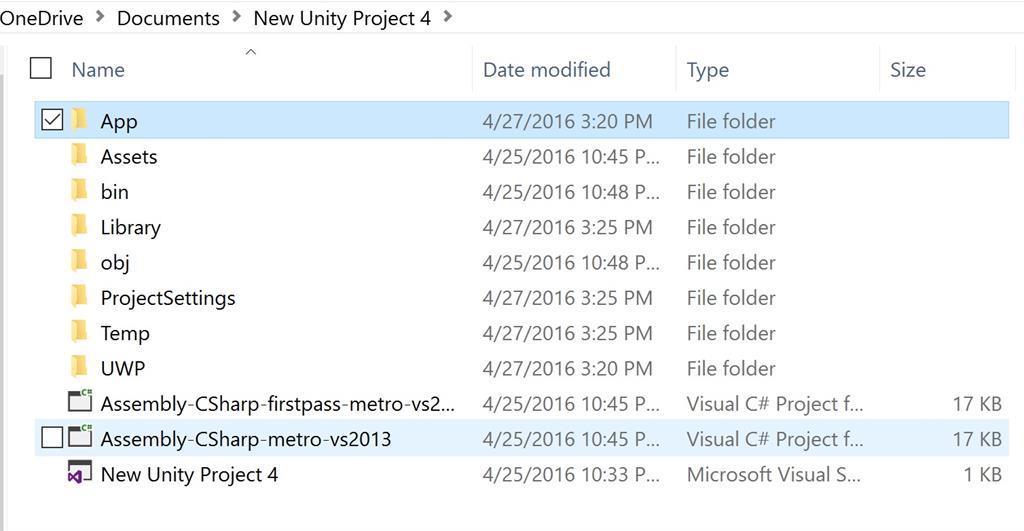This screenshot has height=531, width=1024.
Task: Uncheck the App folder checkbox
Action: click(x=52, y=121)
